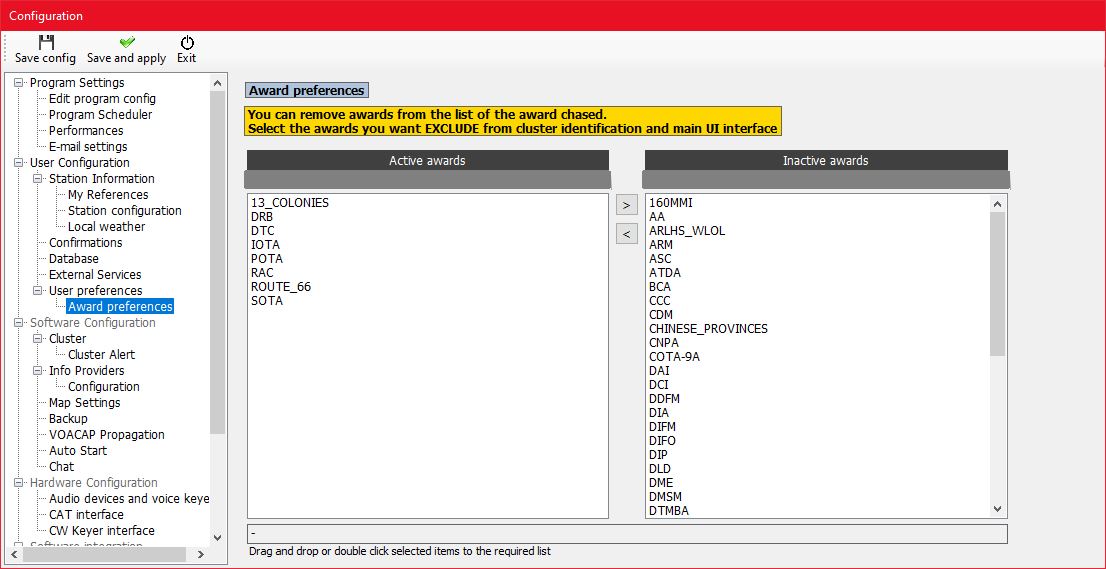Viewport: 1106px width, 569px height.
Task: Open CW Keyer interface settings
Action: (102, 530)
